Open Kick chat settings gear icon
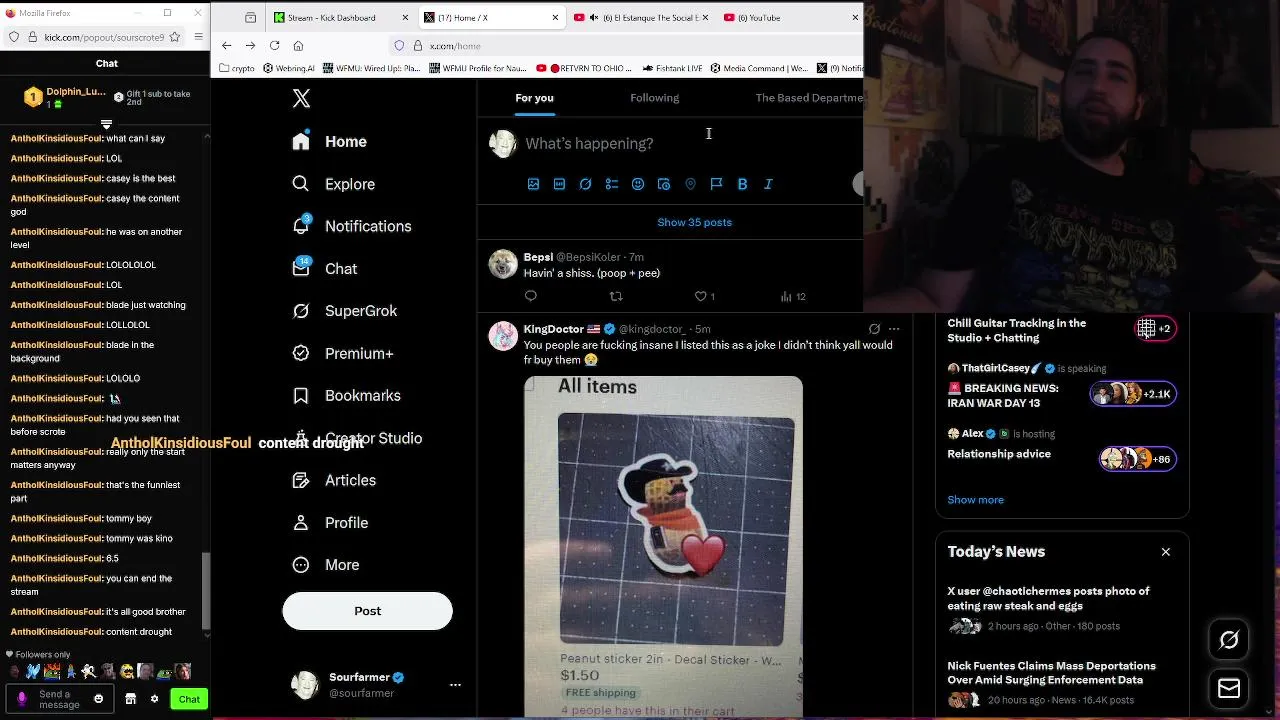1280x720 pixels. 154,699
